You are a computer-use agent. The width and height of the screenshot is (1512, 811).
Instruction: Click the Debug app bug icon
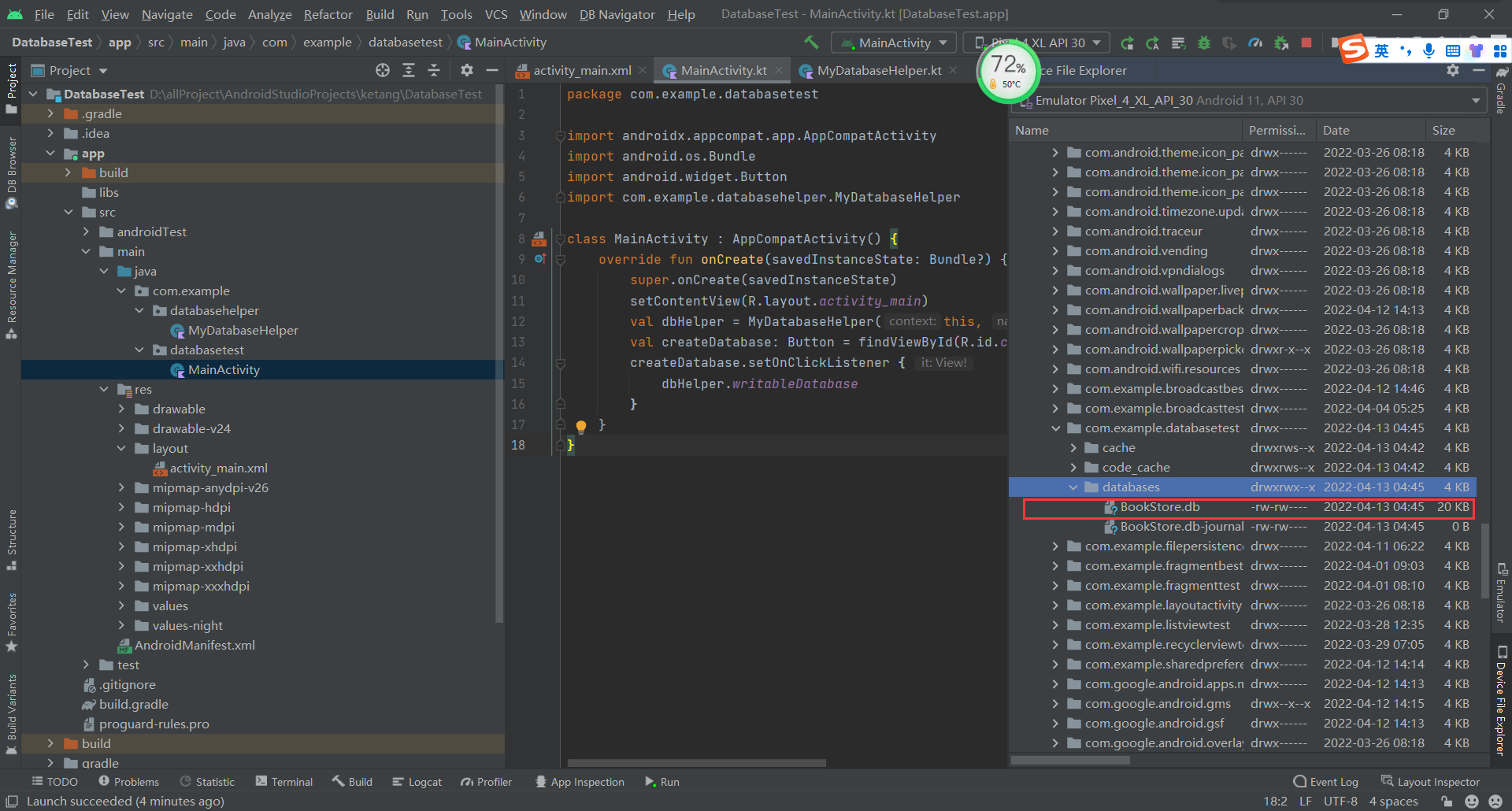click(x=1203, y=43)
